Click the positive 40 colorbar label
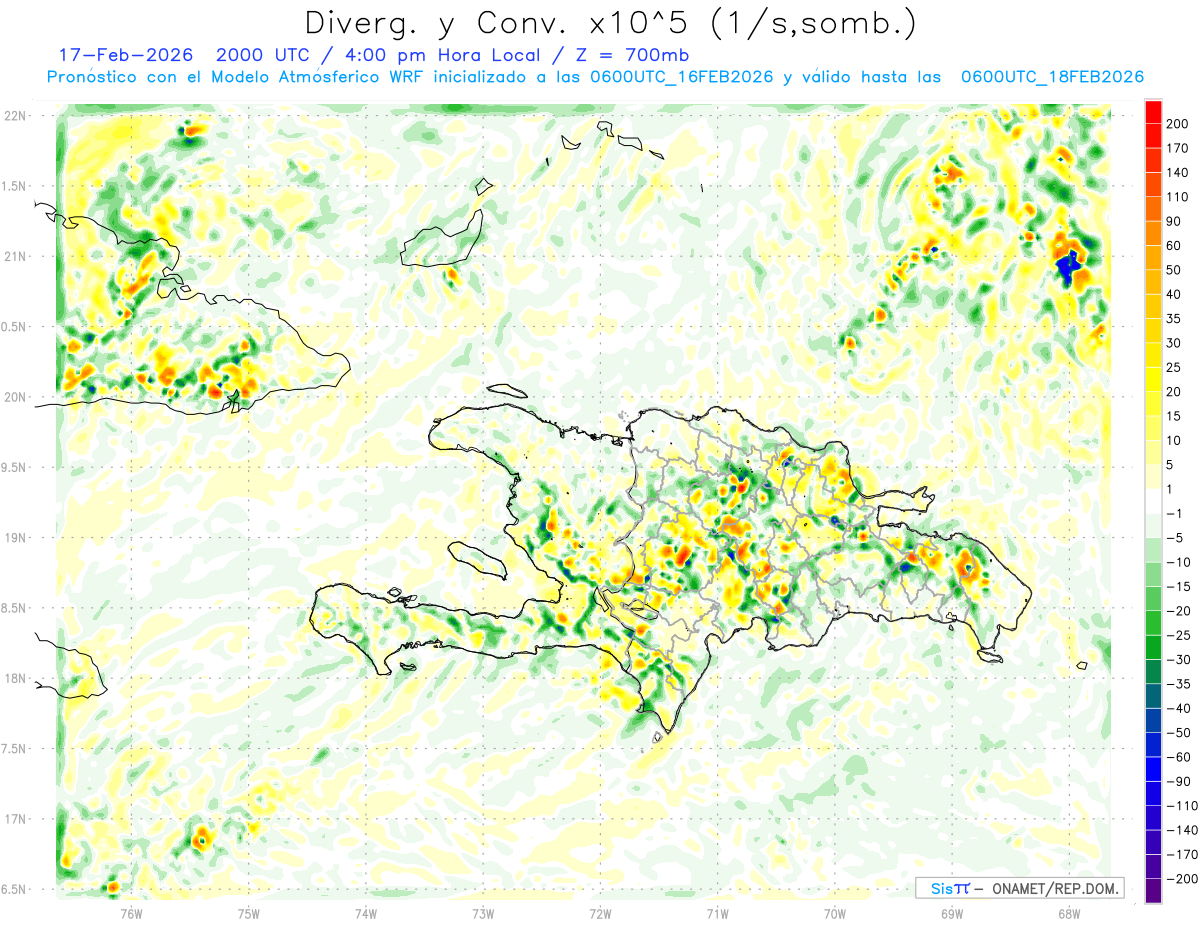The width and height of the screenshot is (1200, 927). click(x=1174, y=294)
